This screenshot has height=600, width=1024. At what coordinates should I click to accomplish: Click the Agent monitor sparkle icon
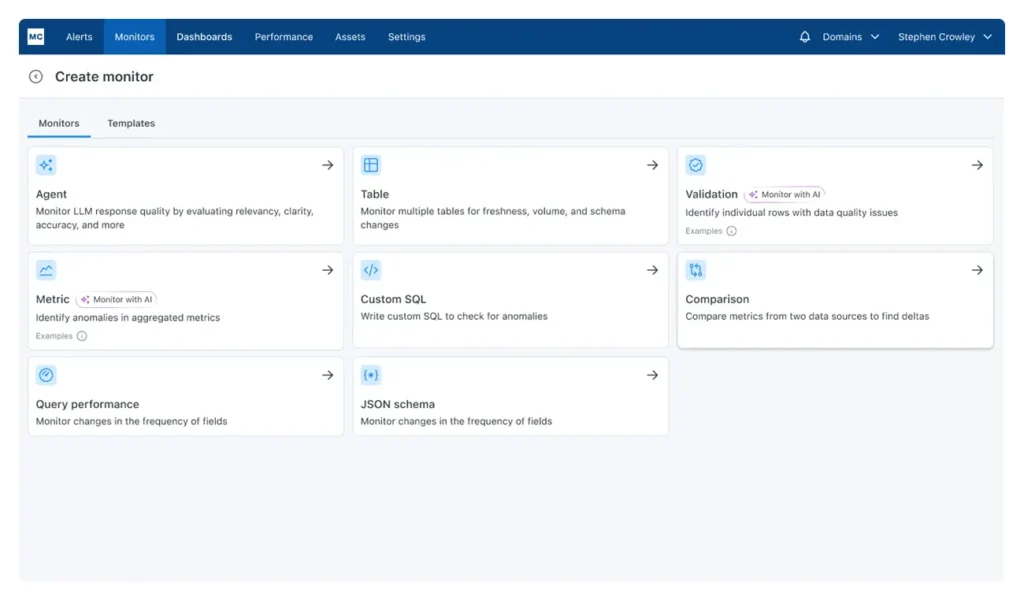46,165
